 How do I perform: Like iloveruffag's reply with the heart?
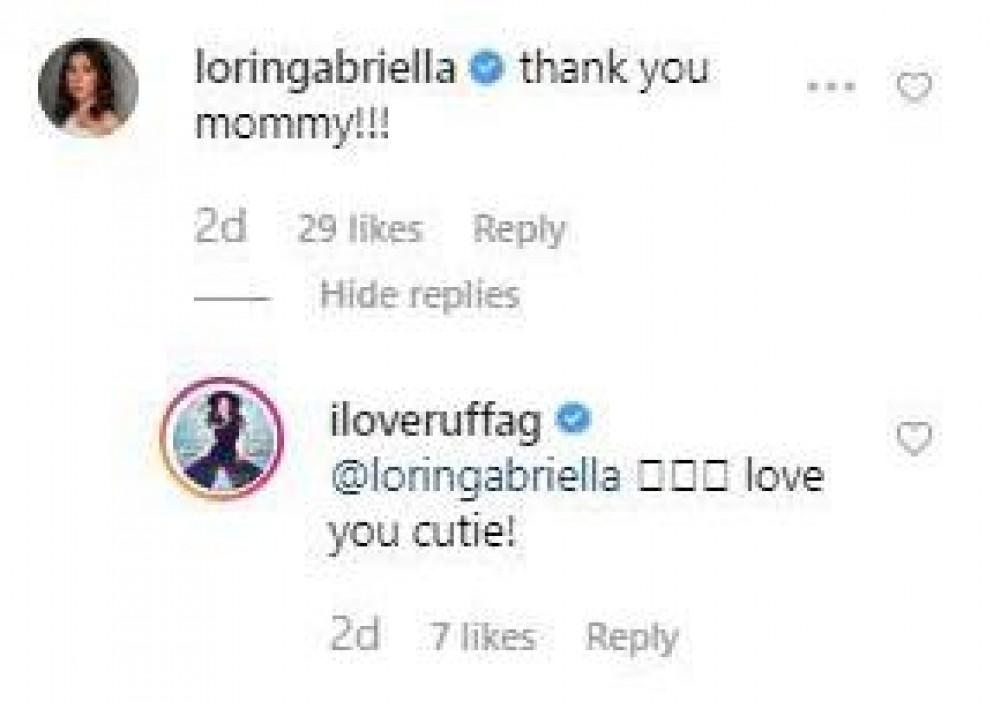tap(914, 437)
